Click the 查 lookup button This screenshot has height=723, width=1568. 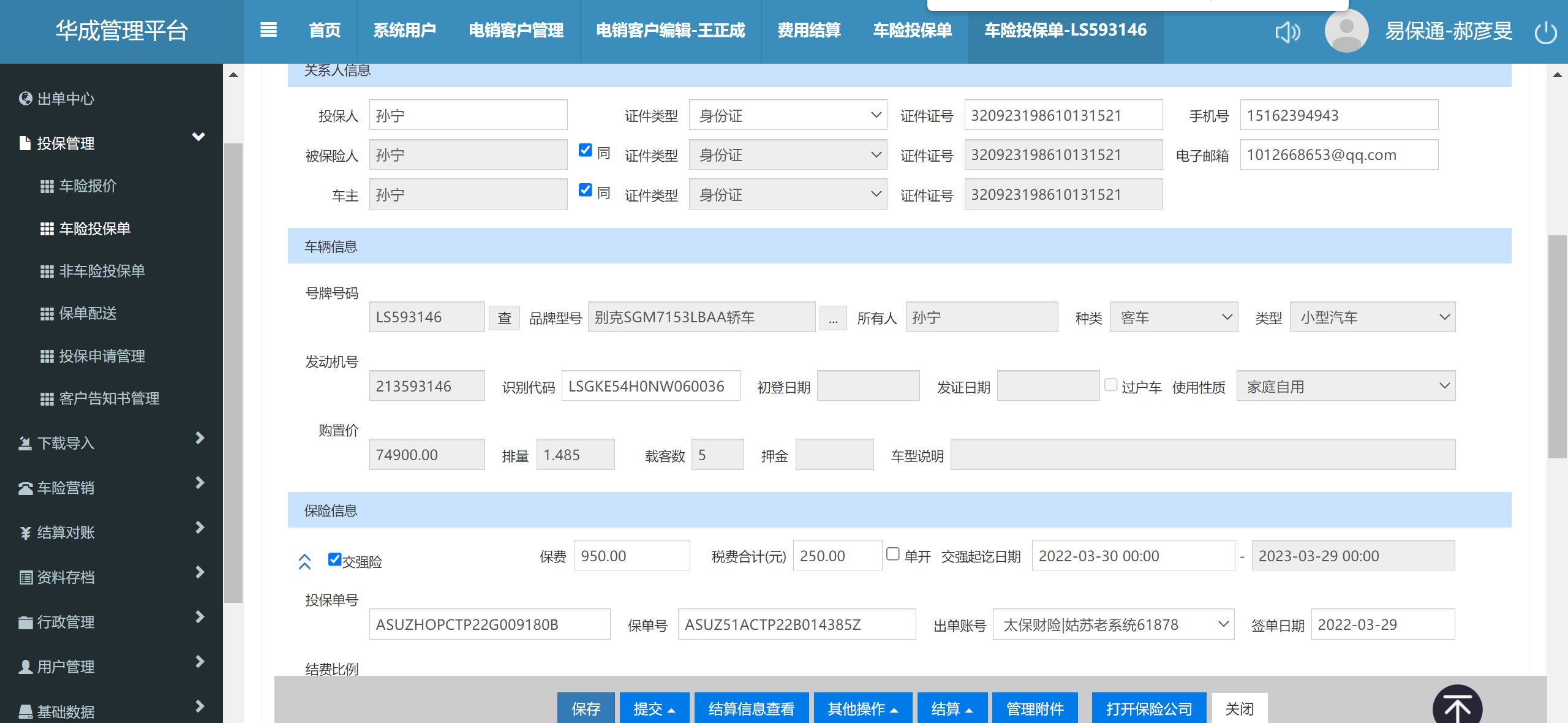(504, 318)
